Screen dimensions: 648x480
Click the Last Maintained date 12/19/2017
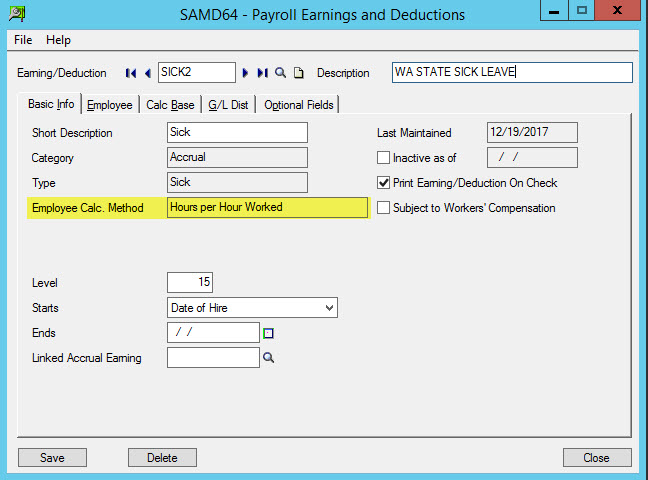tap(532, 132)
